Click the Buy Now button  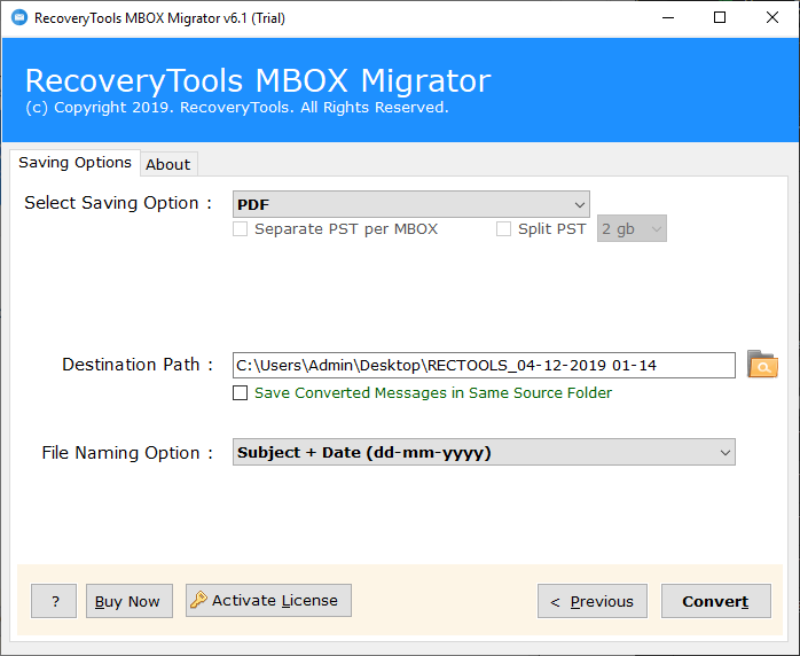pos(129,601)
